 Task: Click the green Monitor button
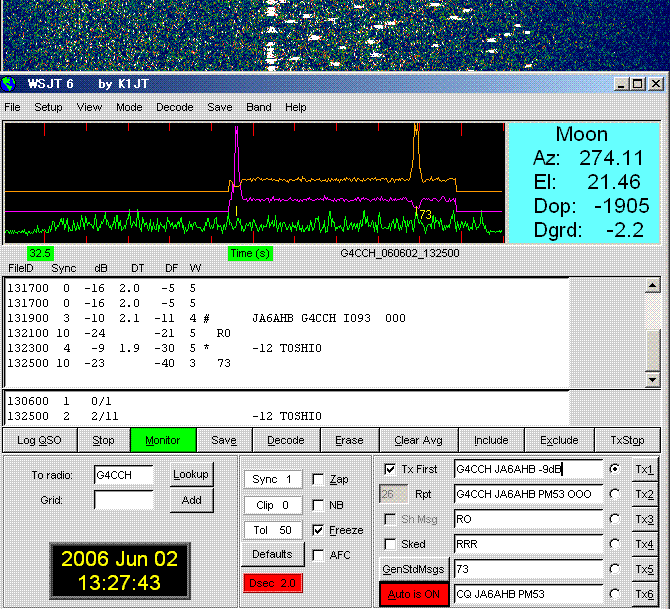click(x=162, y=440)
